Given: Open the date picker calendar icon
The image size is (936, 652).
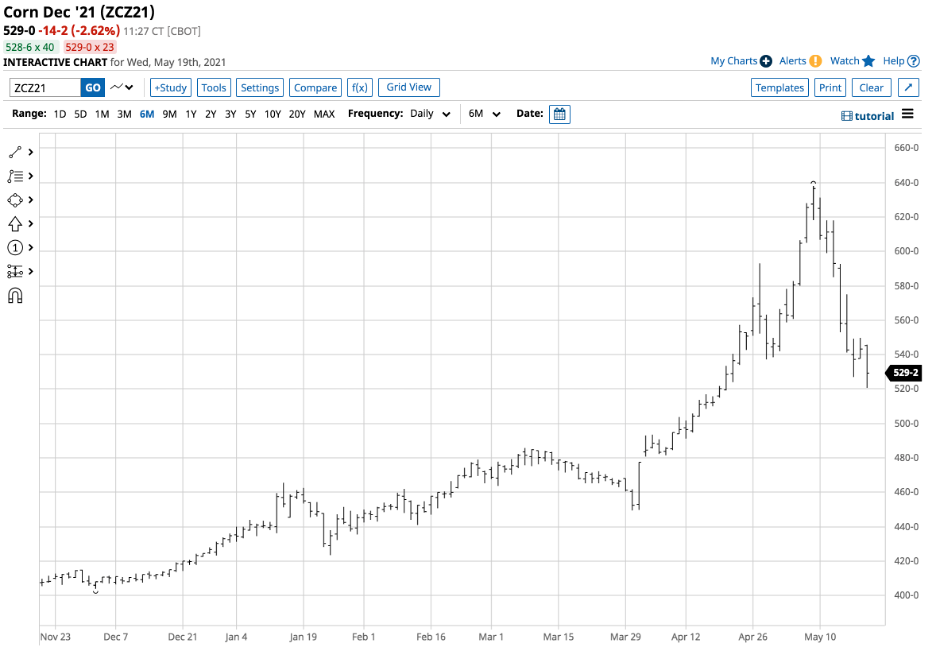Looking at the screenshot, I should tap(559, 114).
